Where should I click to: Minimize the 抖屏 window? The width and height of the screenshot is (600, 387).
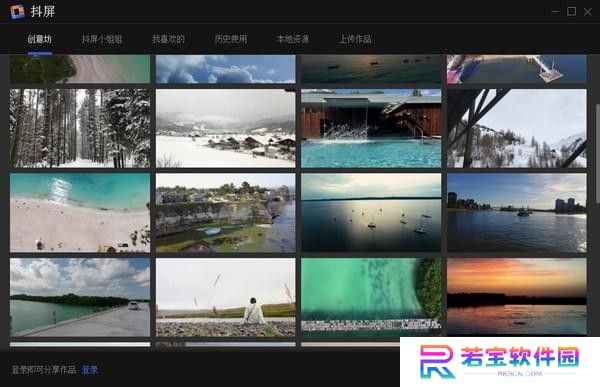point(555,11)
